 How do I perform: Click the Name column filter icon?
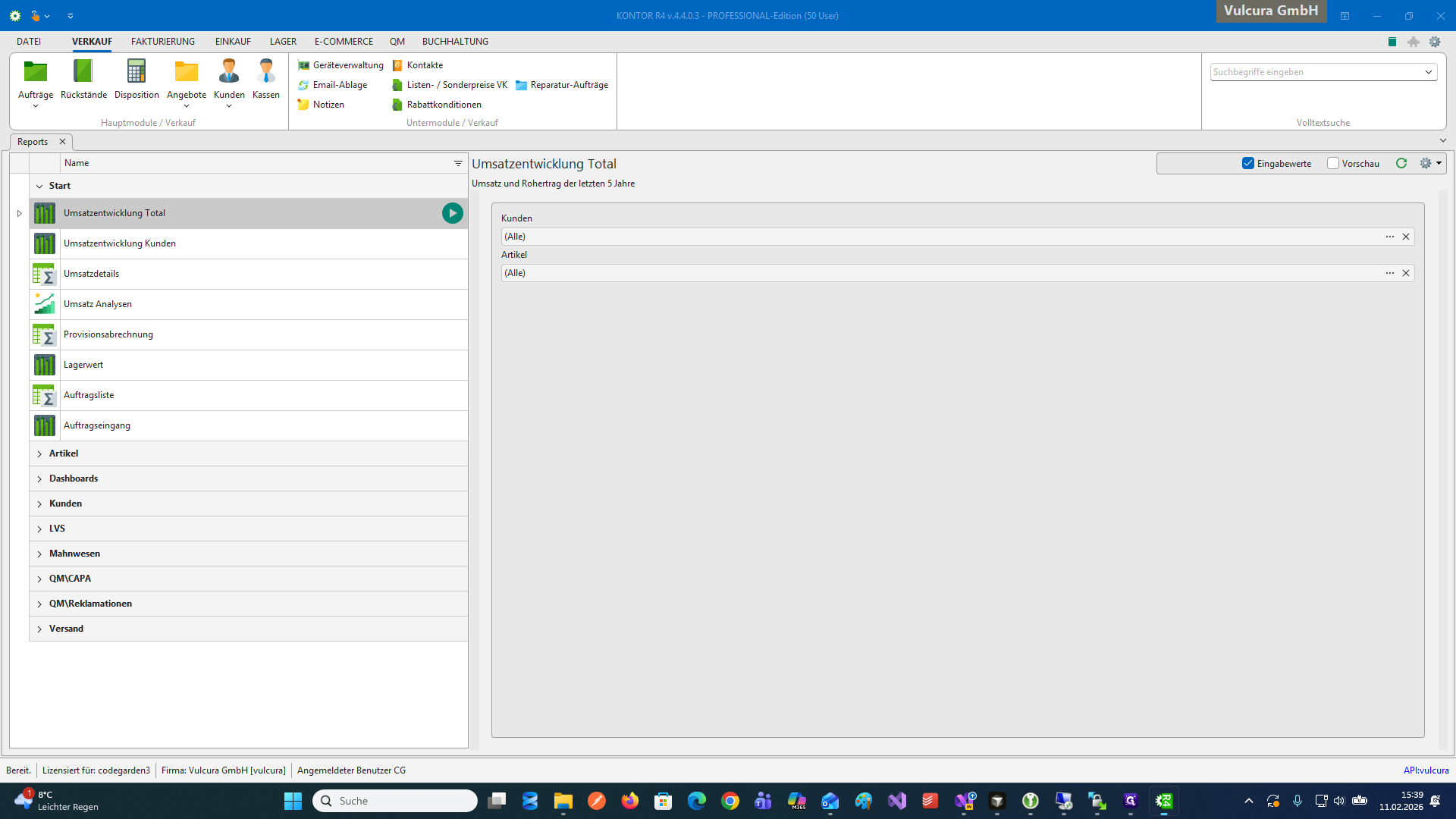click(x=458, y=163)
